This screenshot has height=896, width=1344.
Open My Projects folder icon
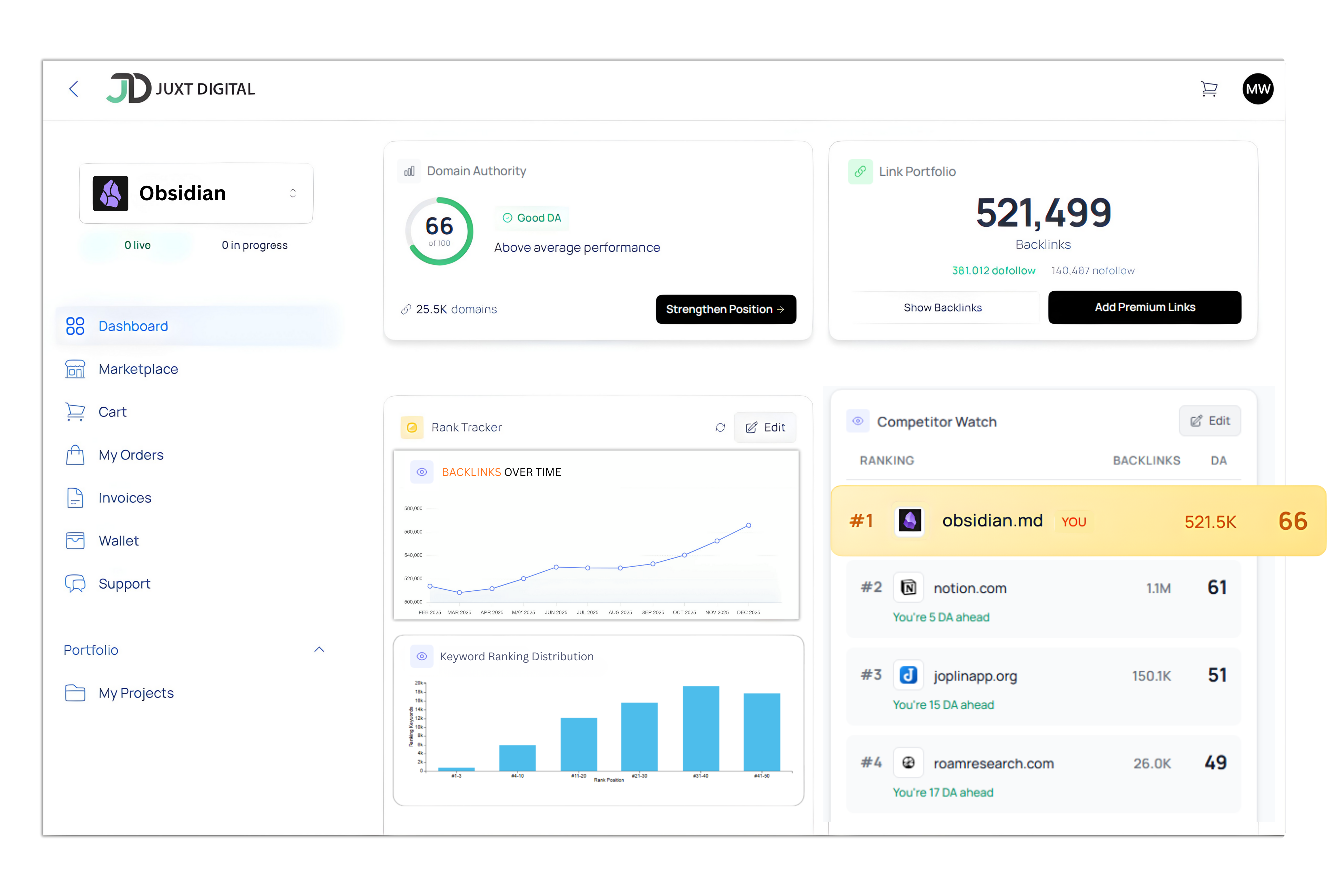coord(75,693)
